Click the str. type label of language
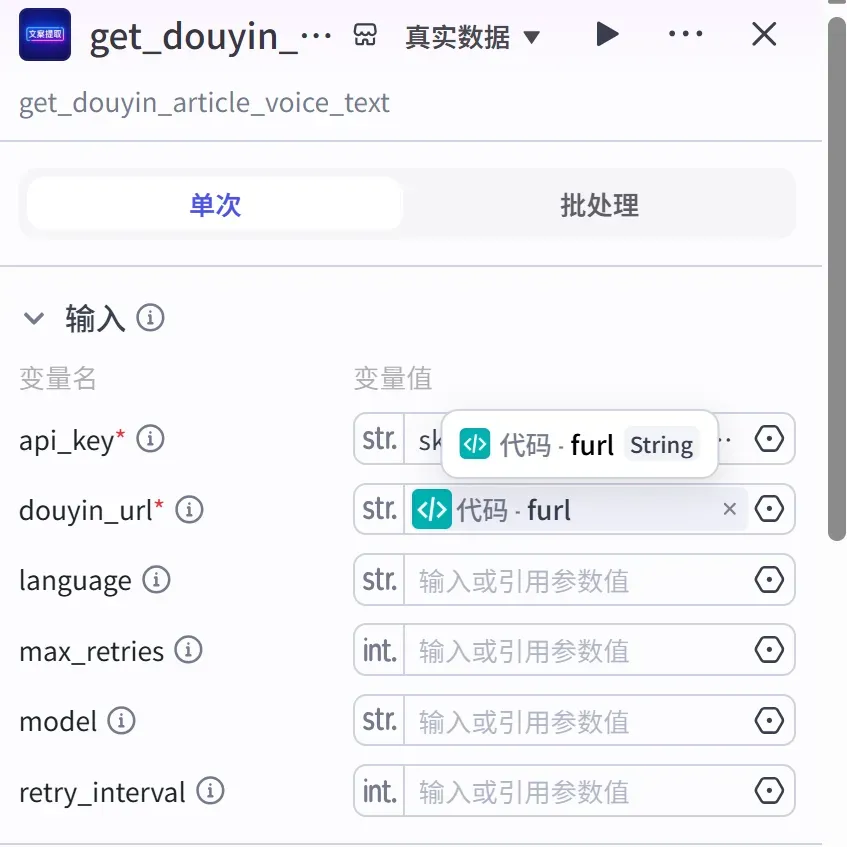The image size is (847, 847). click(x=380, y=580)
